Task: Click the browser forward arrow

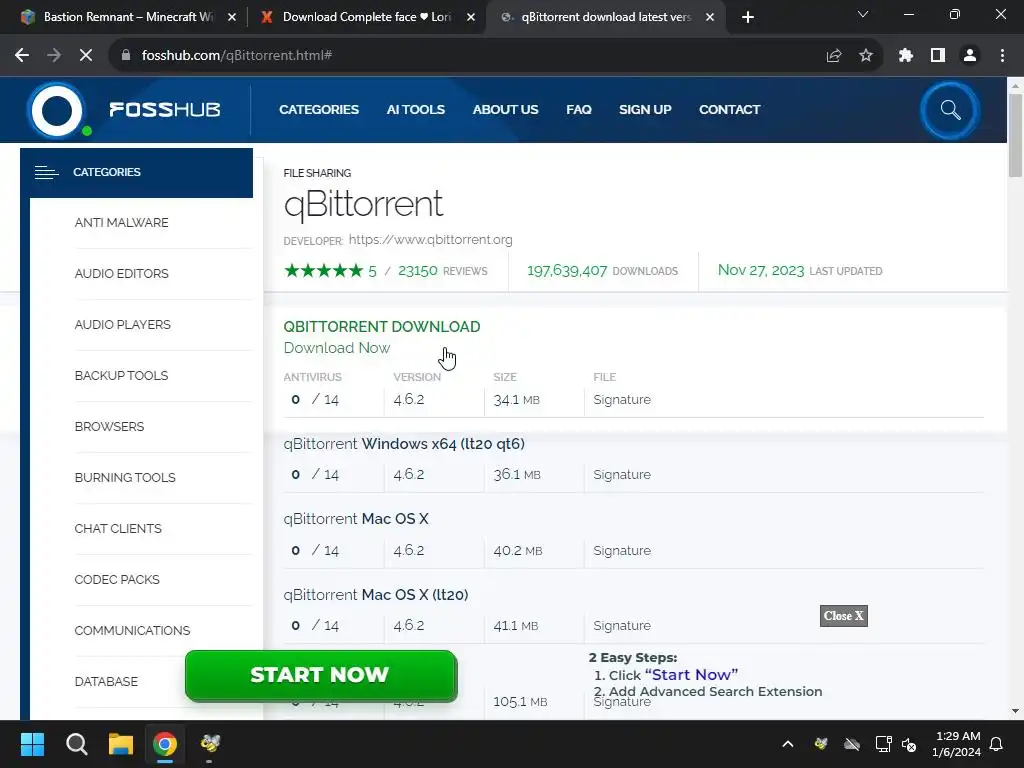Action: click(54, 56)
